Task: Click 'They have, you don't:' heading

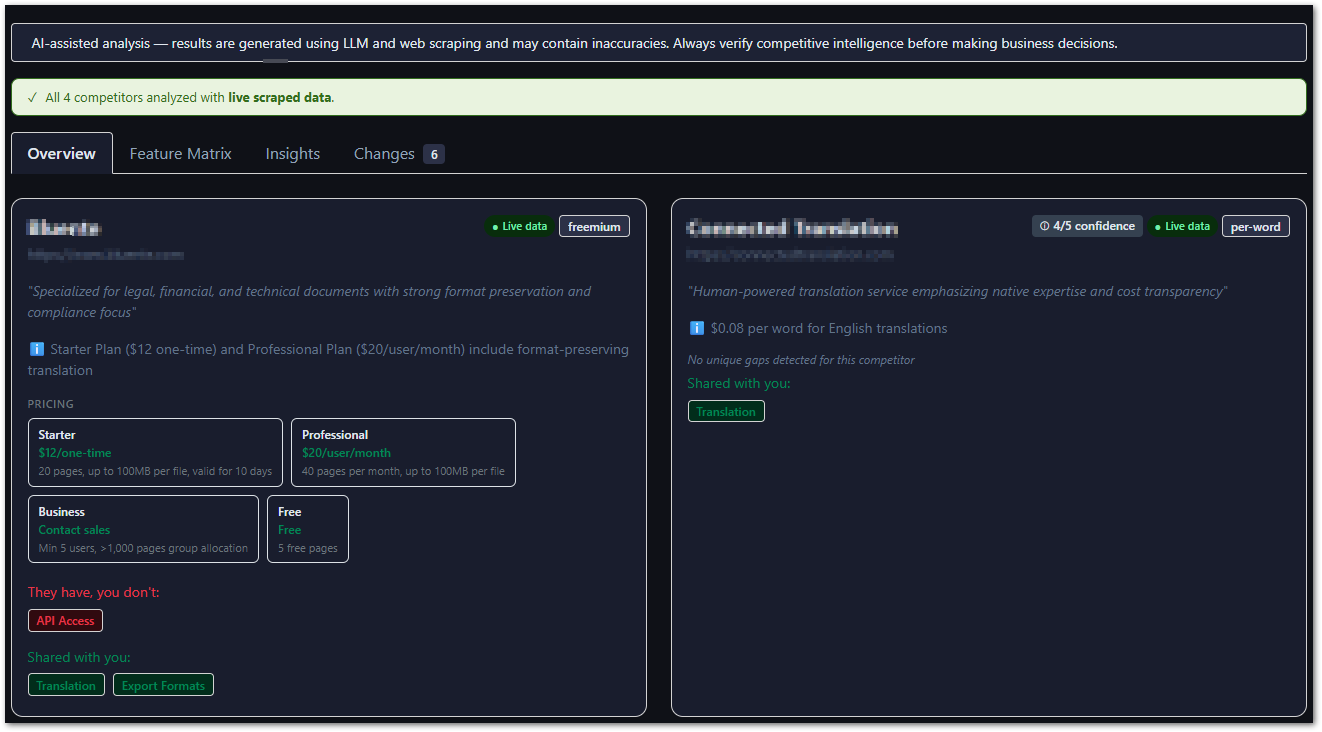Action: pos(94,592)
